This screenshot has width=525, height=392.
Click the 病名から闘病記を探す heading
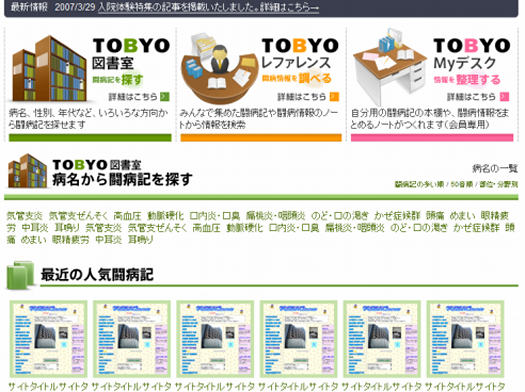tap(122, 179)
